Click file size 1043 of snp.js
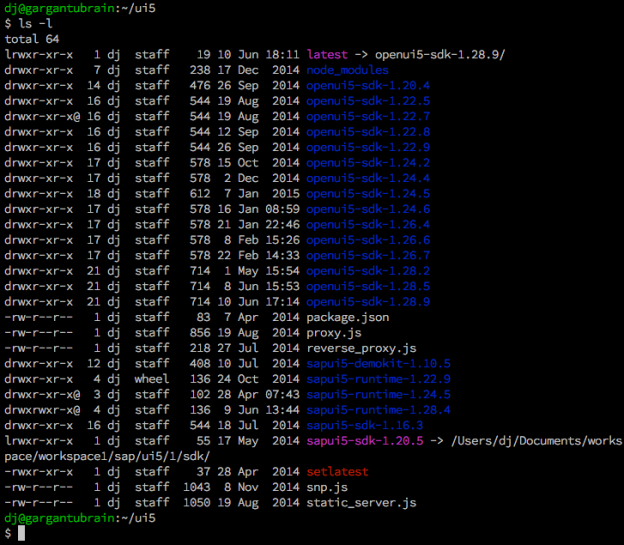 [197, 487]
